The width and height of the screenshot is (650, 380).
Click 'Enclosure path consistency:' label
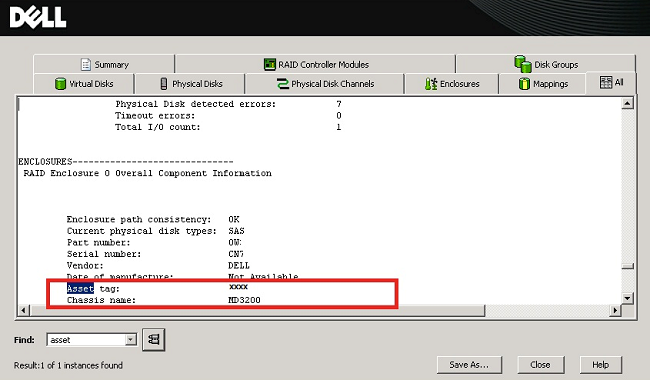[x=139, y=219]
